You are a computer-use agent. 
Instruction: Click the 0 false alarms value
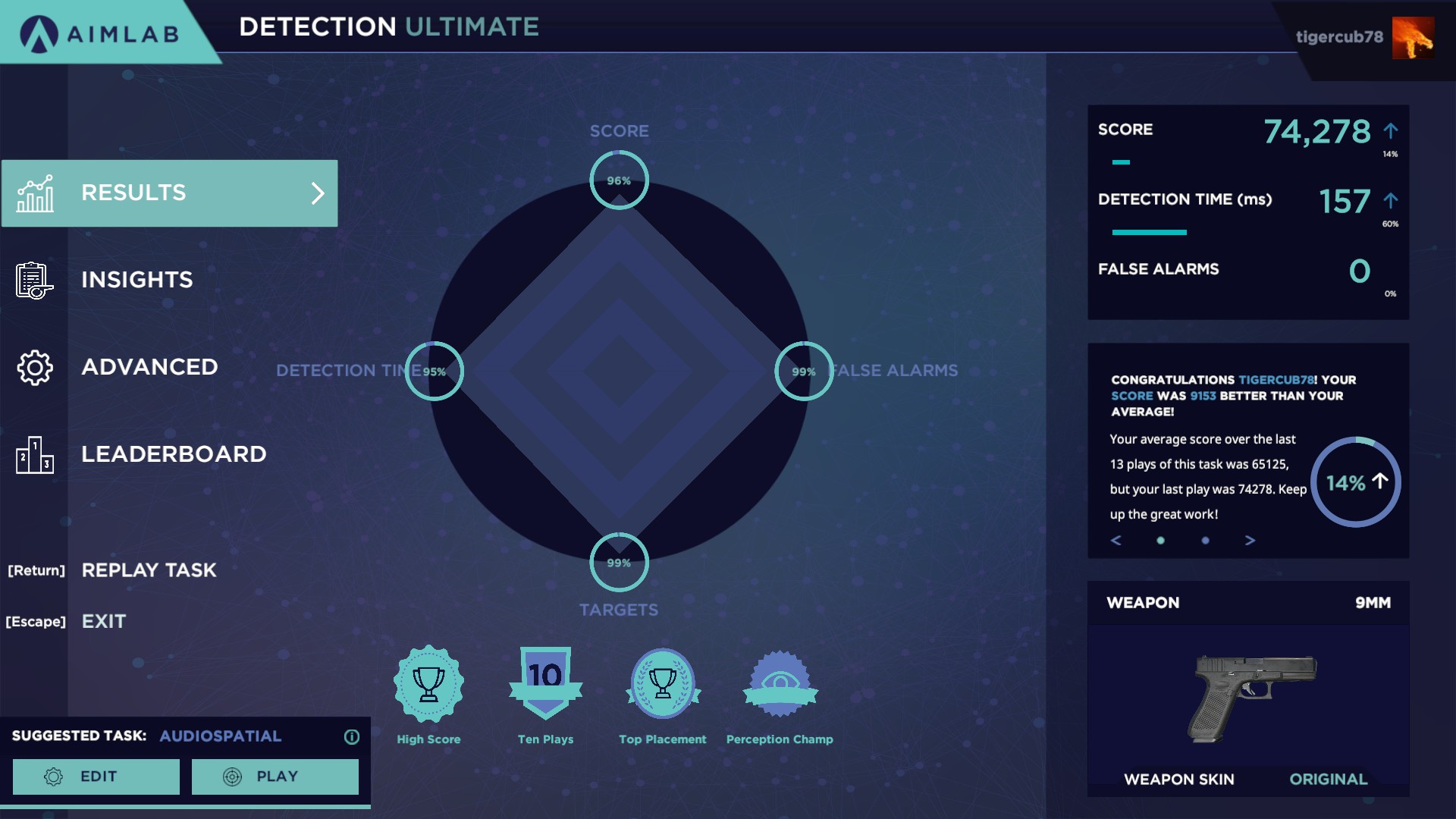coord(1360,271)
